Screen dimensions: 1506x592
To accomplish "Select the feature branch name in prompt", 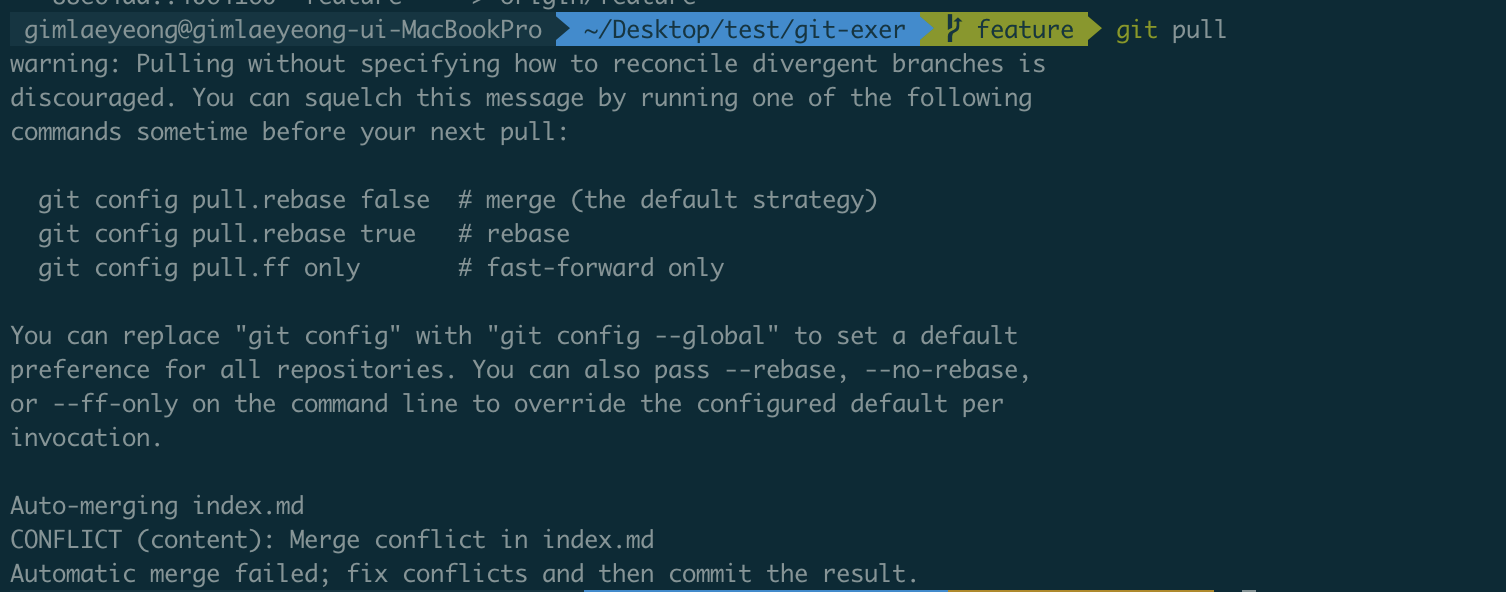I will (1025, 30).
